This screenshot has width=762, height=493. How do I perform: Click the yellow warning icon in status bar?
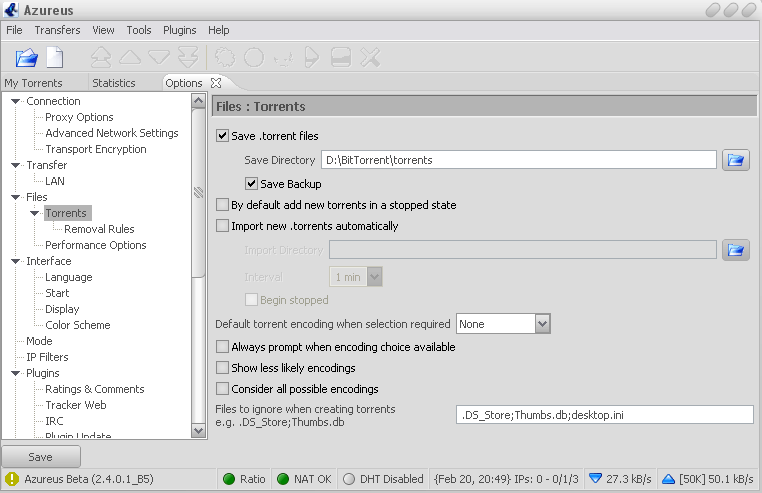coord(11,479)
